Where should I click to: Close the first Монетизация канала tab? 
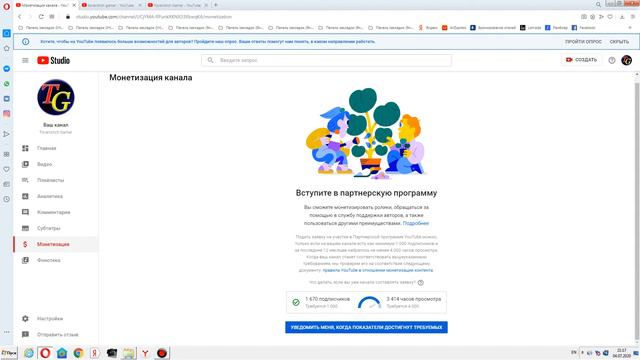pos(74,5)
